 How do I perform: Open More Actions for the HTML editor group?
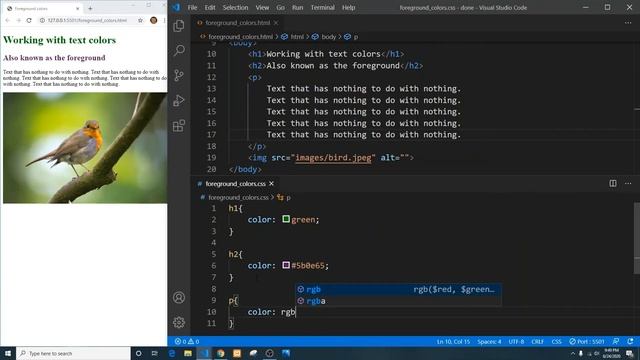[628, 22]
